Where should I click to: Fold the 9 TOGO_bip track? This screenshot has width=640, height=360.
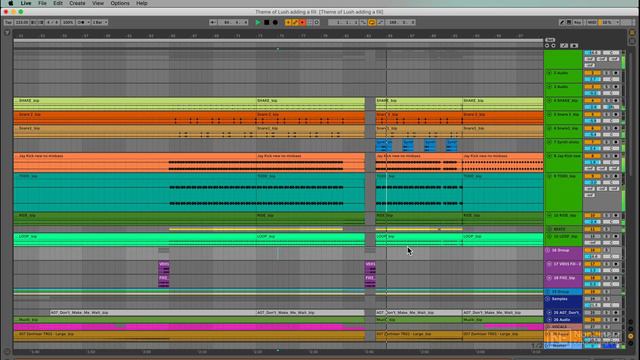pos(549,176)
